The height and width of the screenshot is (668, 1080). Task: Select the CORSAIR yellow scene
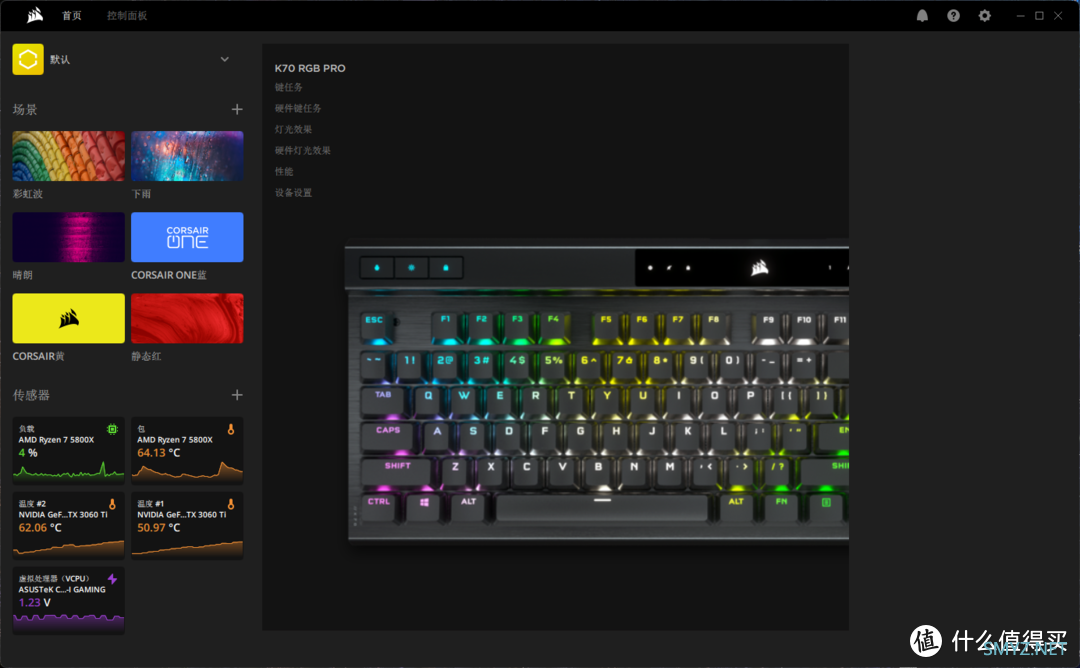68,318
